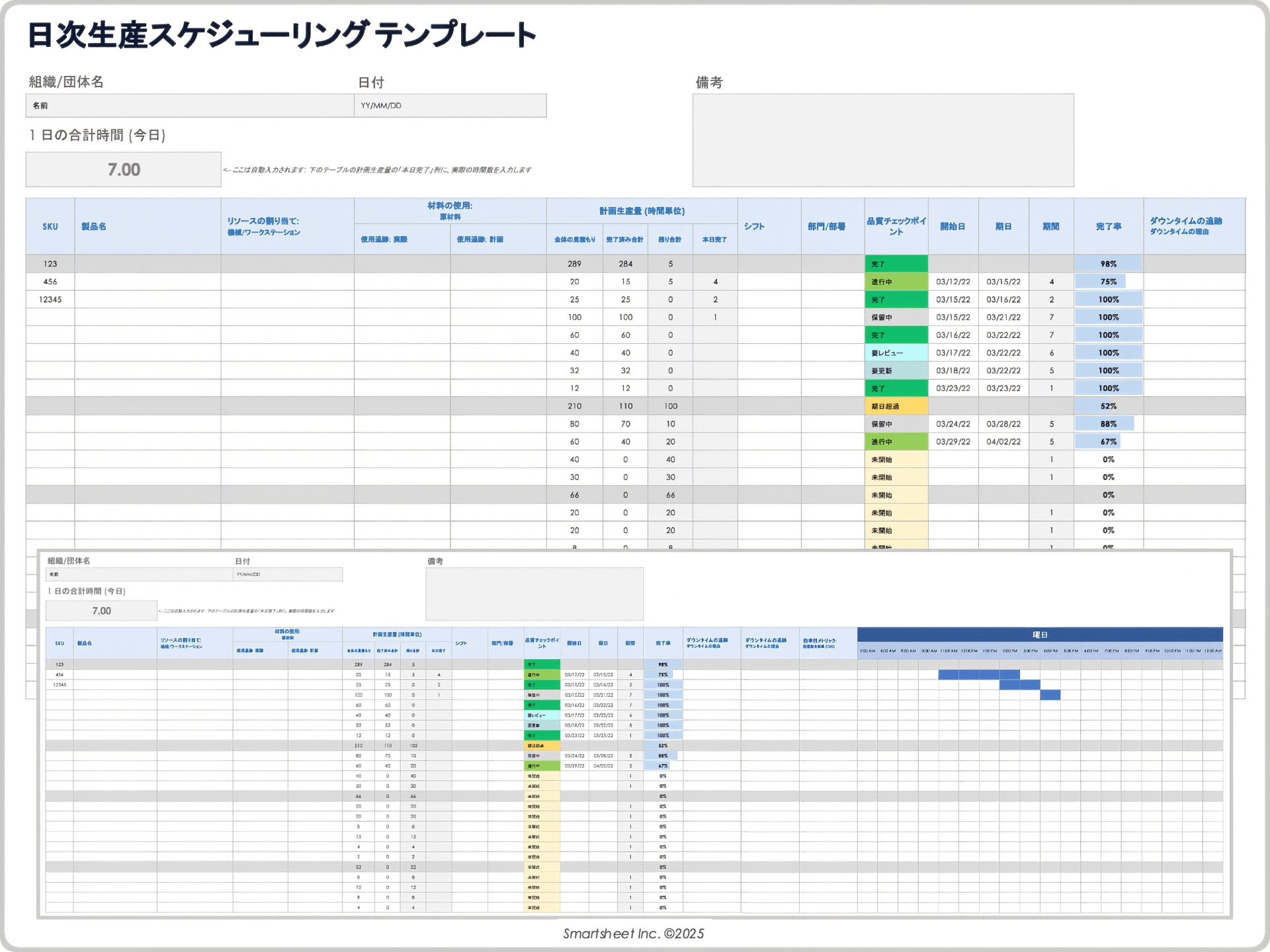Viewport: 1270px width, 952px height.
Task: Click the 名前 organization name input field
Action: click(x=190, y=106)
